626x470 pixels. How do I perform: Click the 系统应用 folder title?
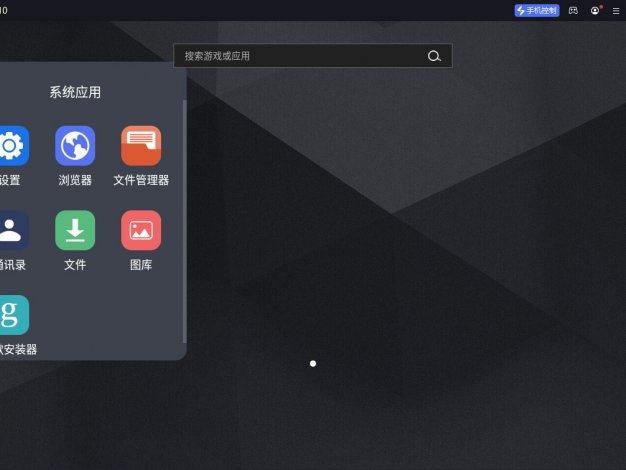pyautogui.click(x=75, y=92)
